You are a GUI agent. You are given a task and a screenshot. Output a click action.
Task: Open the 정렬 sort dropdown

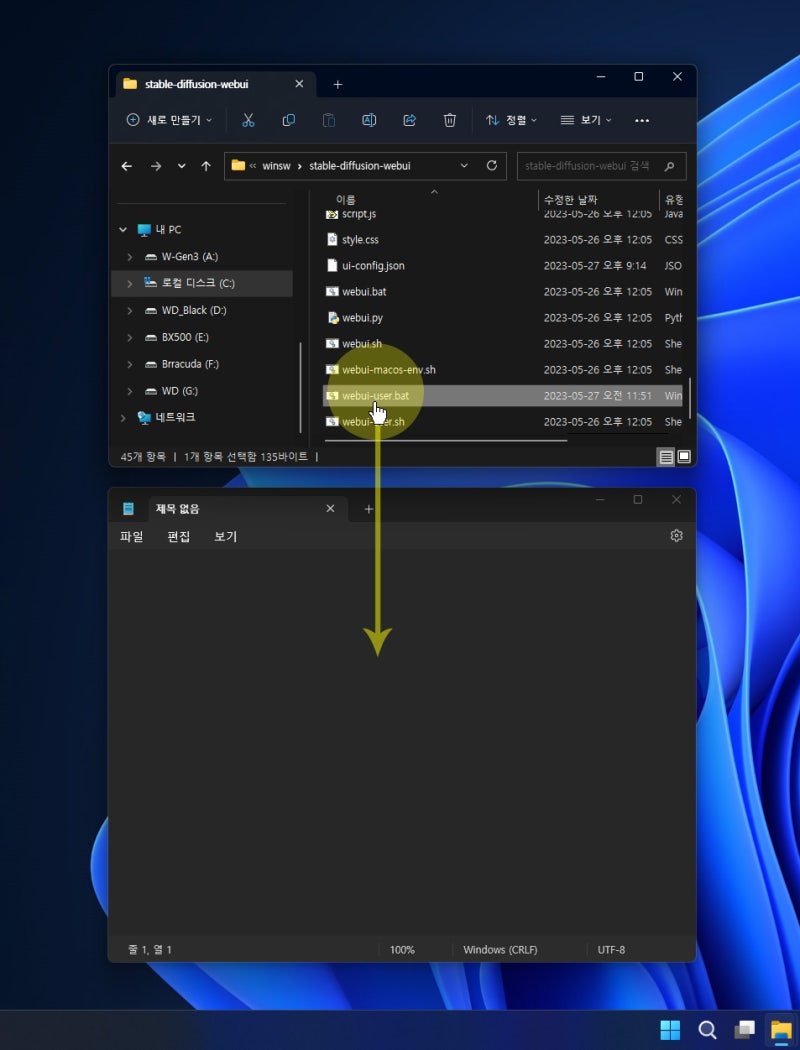(511, 120)
